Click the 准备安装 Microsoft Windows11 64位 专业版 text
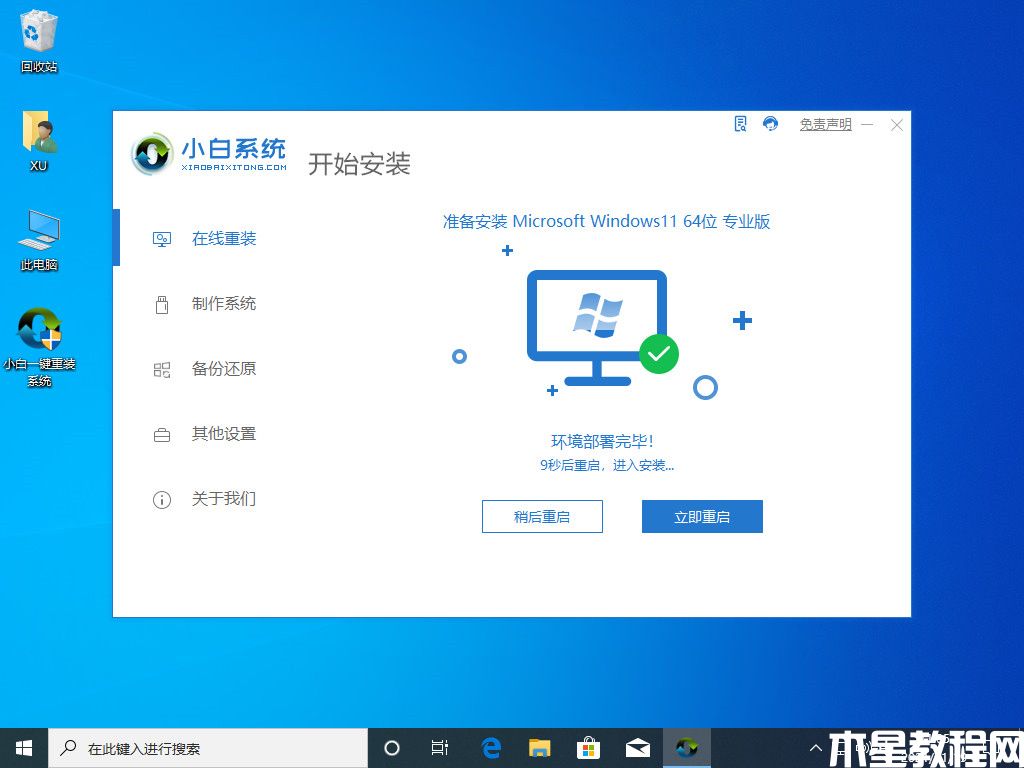Screen dimensions: 1024x768 (606, 221)
